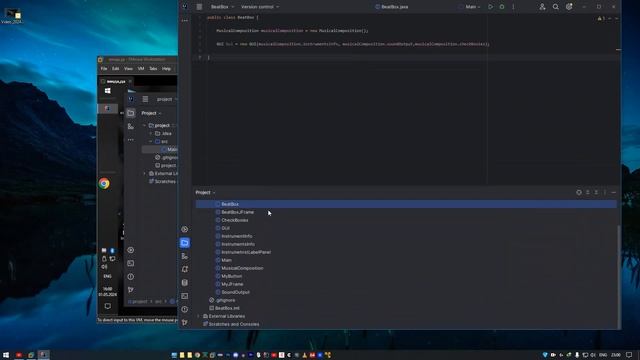
Task: Open View menu in VMware window
Action: tap(129, 69)
